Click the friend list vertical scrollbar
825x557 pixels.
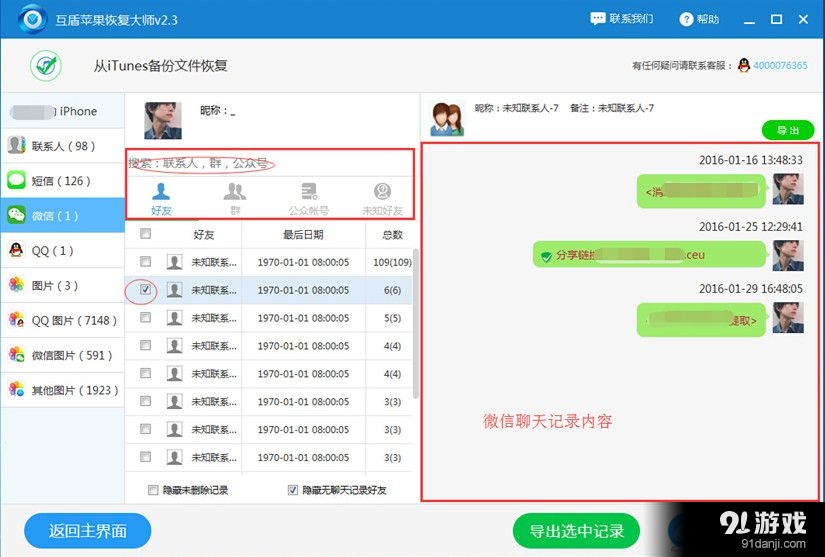[416, 323]
